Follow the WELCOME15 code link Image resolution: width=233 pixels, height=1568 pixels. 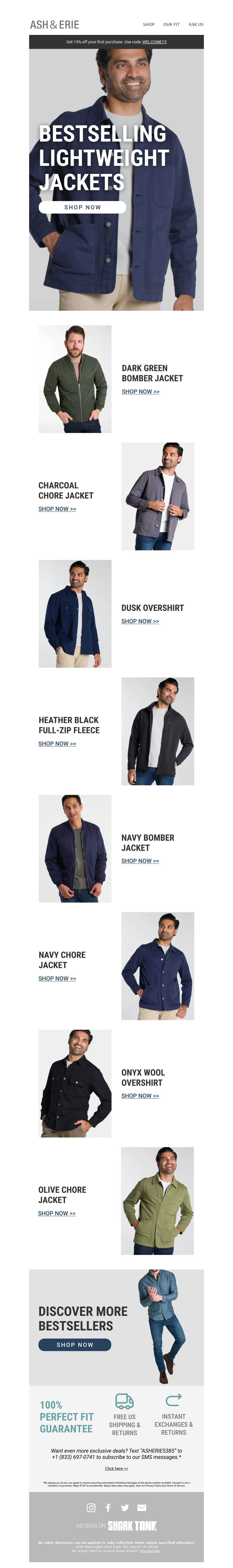pos(154,42)
